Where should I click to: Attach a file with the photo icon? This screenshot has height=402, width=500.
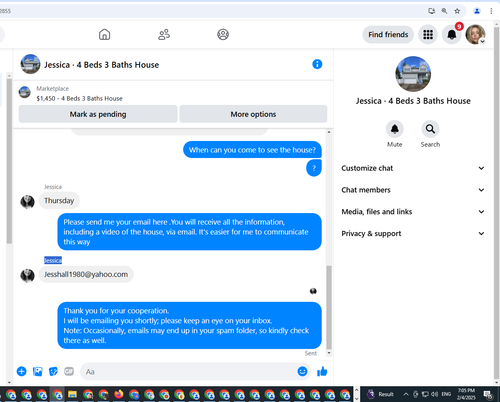[38, 371]
